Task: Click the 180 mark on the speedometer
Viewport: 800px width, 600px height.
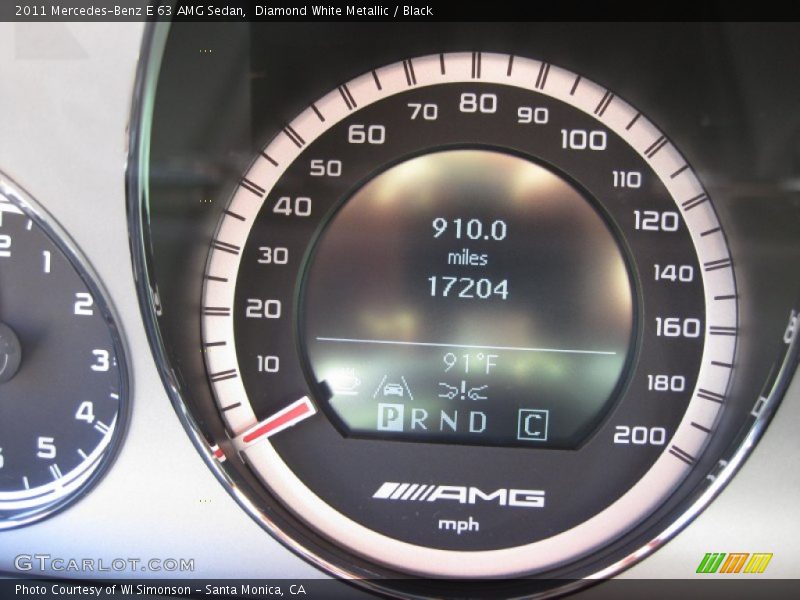Action: (666, 383)
